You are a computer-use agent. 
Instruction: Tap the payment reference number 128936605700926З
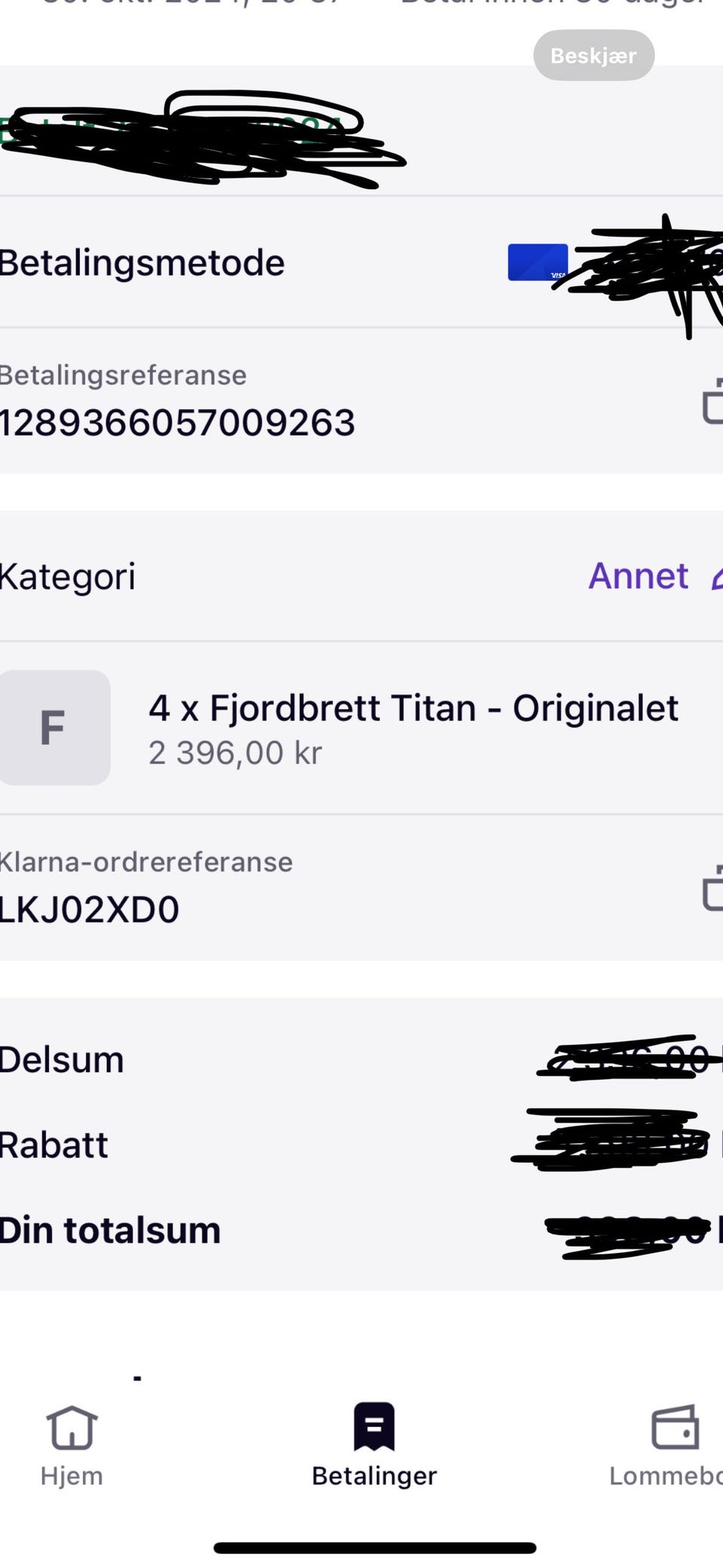177,423
